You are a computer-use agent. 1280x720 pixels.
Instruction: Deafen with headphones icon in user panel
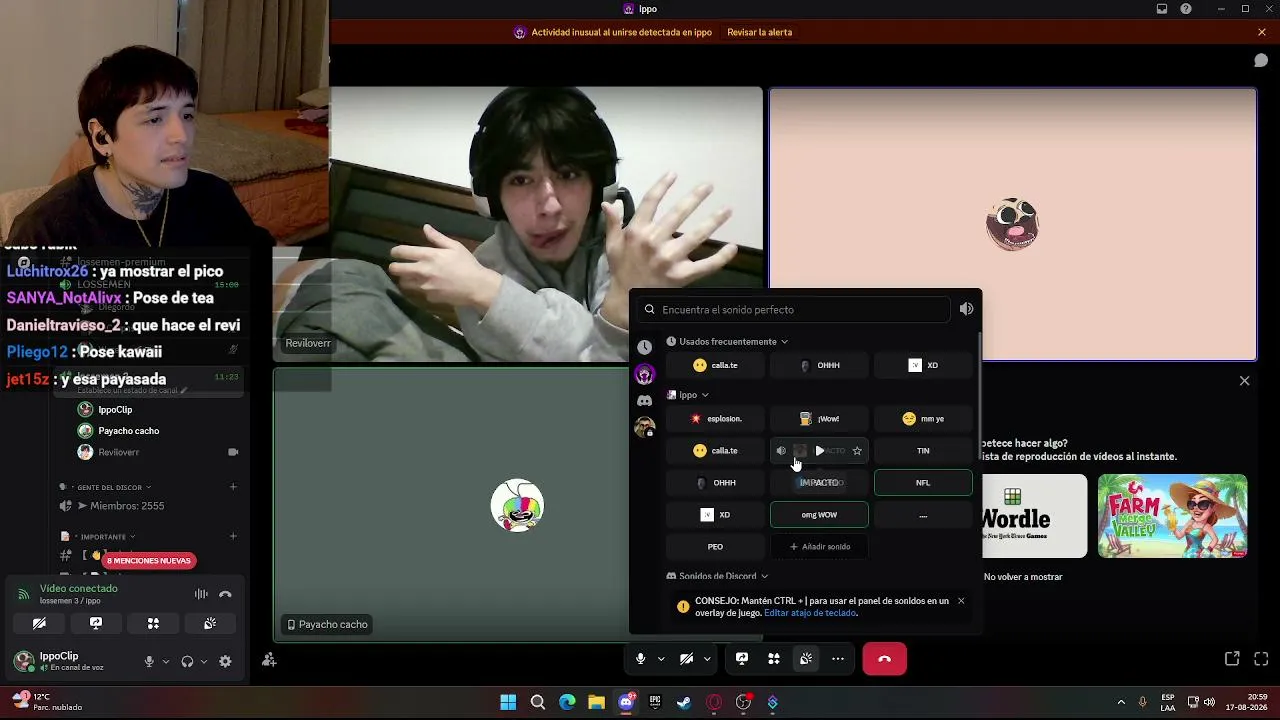[x=187, y=661]
